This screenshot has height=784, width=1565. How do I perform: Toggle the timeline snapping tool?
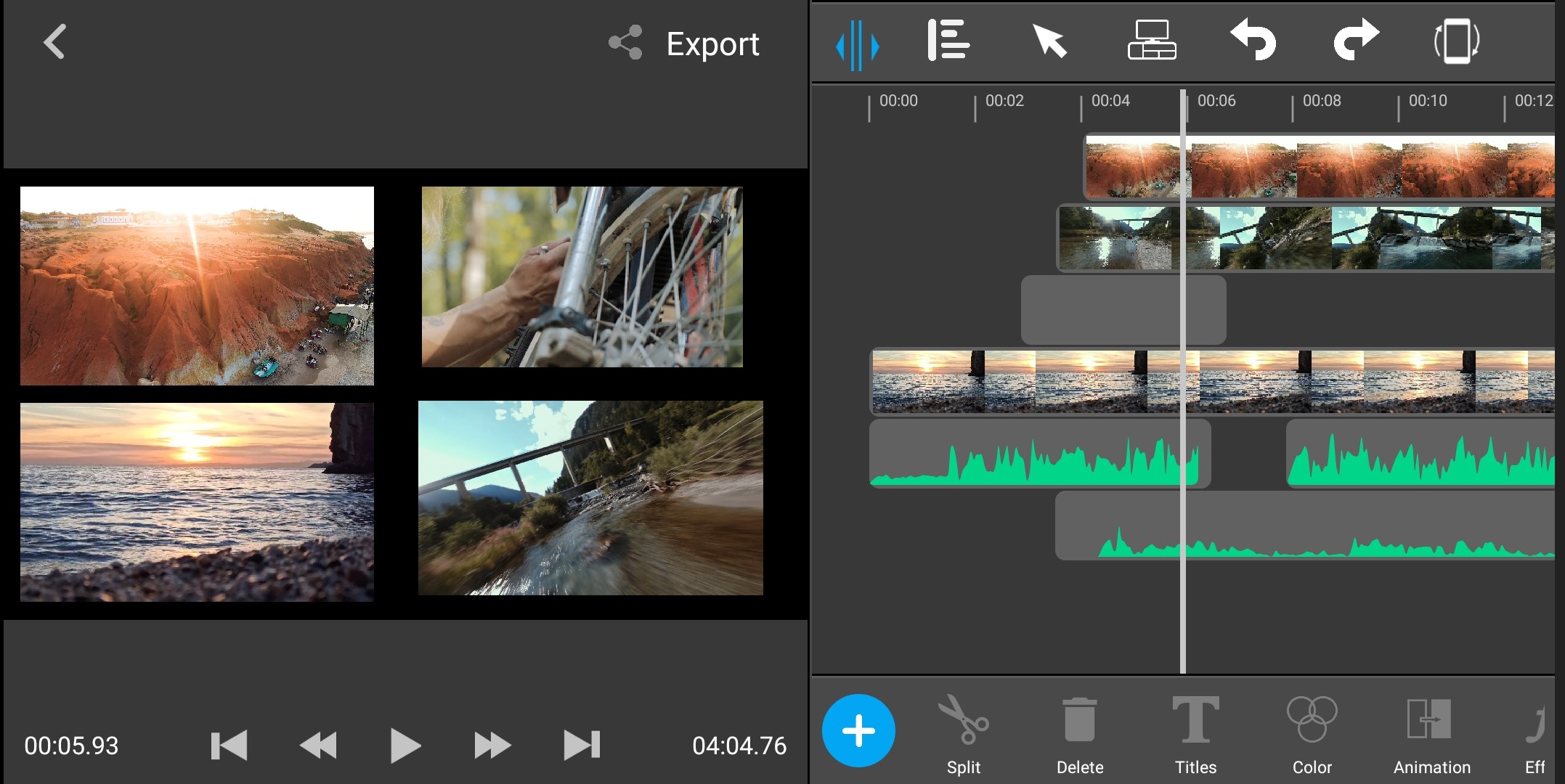[x=857, y=45]
